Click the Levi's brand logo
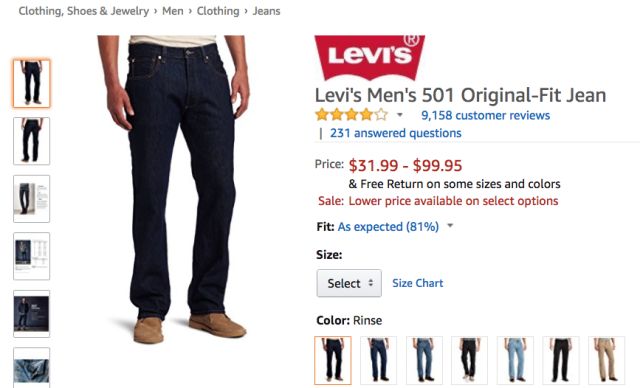This screenshot has height=388, width=640. 370,57
